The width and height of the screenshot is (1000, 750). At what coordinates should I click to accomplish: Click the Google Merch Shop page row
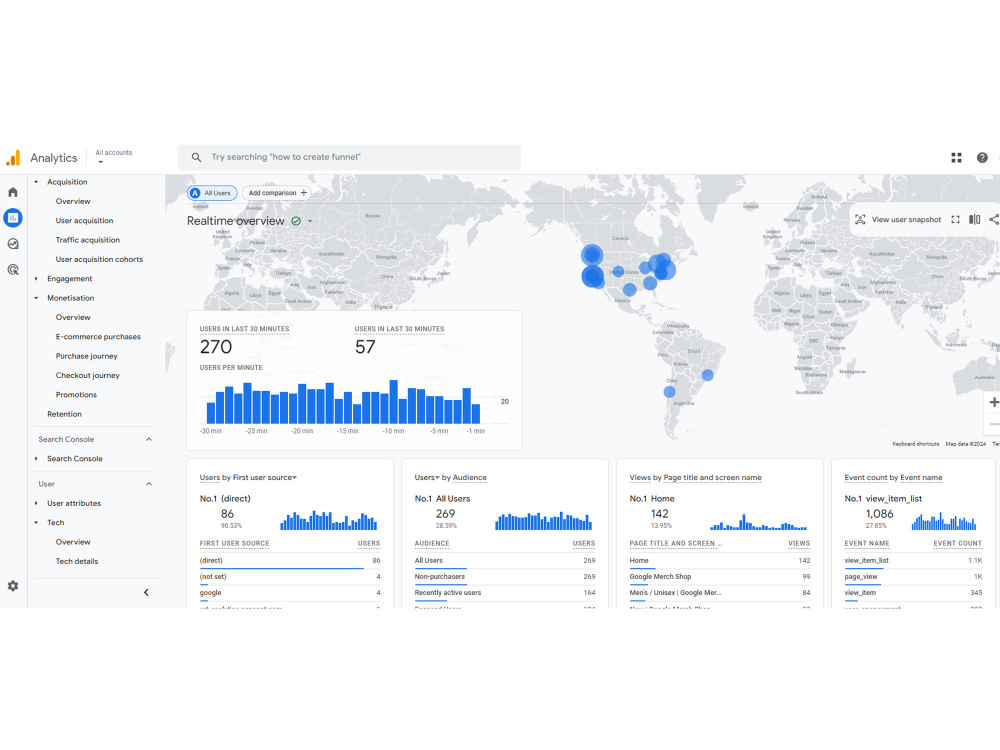coord(719,577)
